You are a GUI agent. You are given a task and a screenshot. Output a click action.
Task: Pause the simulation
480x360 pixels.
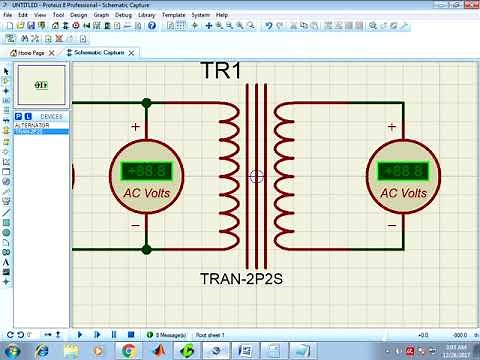[x=114, y=335]
